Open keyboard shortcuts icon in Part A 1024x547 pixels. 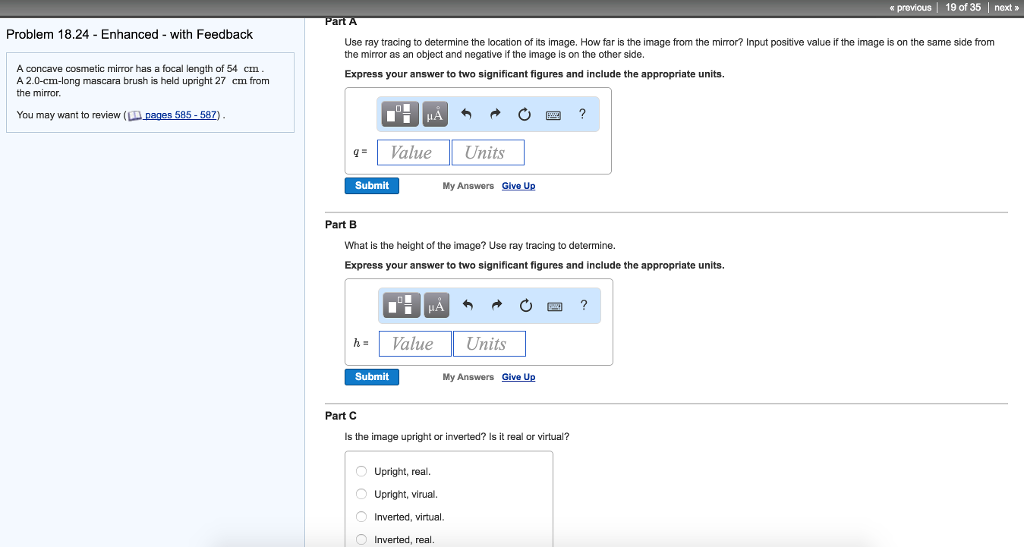553,116
